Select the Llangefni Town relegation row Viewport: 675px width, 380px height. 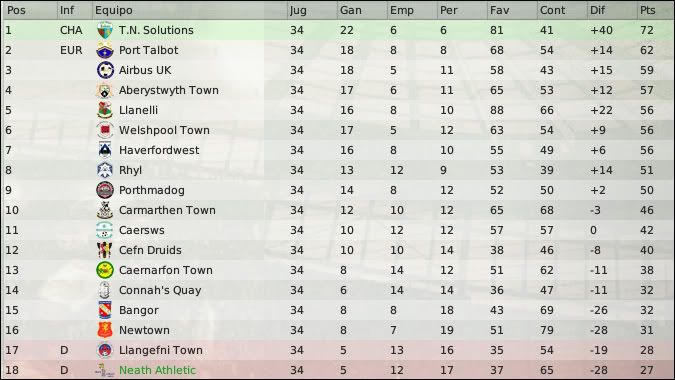click(x=338, y=350)
